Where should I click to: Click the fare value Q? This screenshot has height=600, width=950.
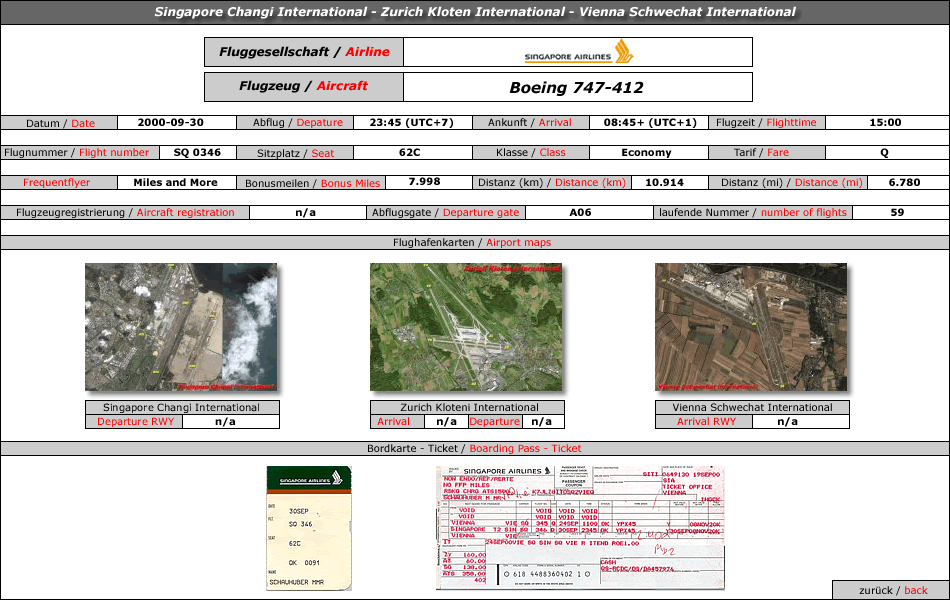tap(885, 153)
